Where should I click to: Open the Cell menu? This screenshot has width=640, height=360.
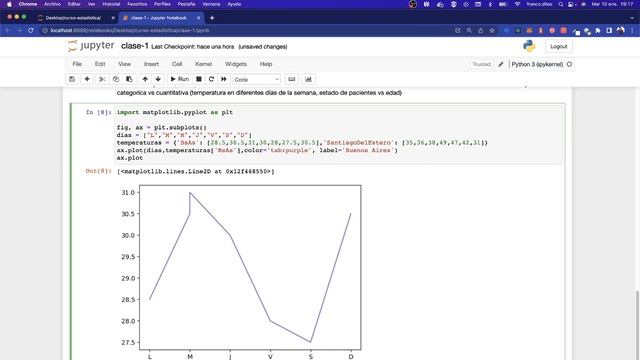[177, 64]
